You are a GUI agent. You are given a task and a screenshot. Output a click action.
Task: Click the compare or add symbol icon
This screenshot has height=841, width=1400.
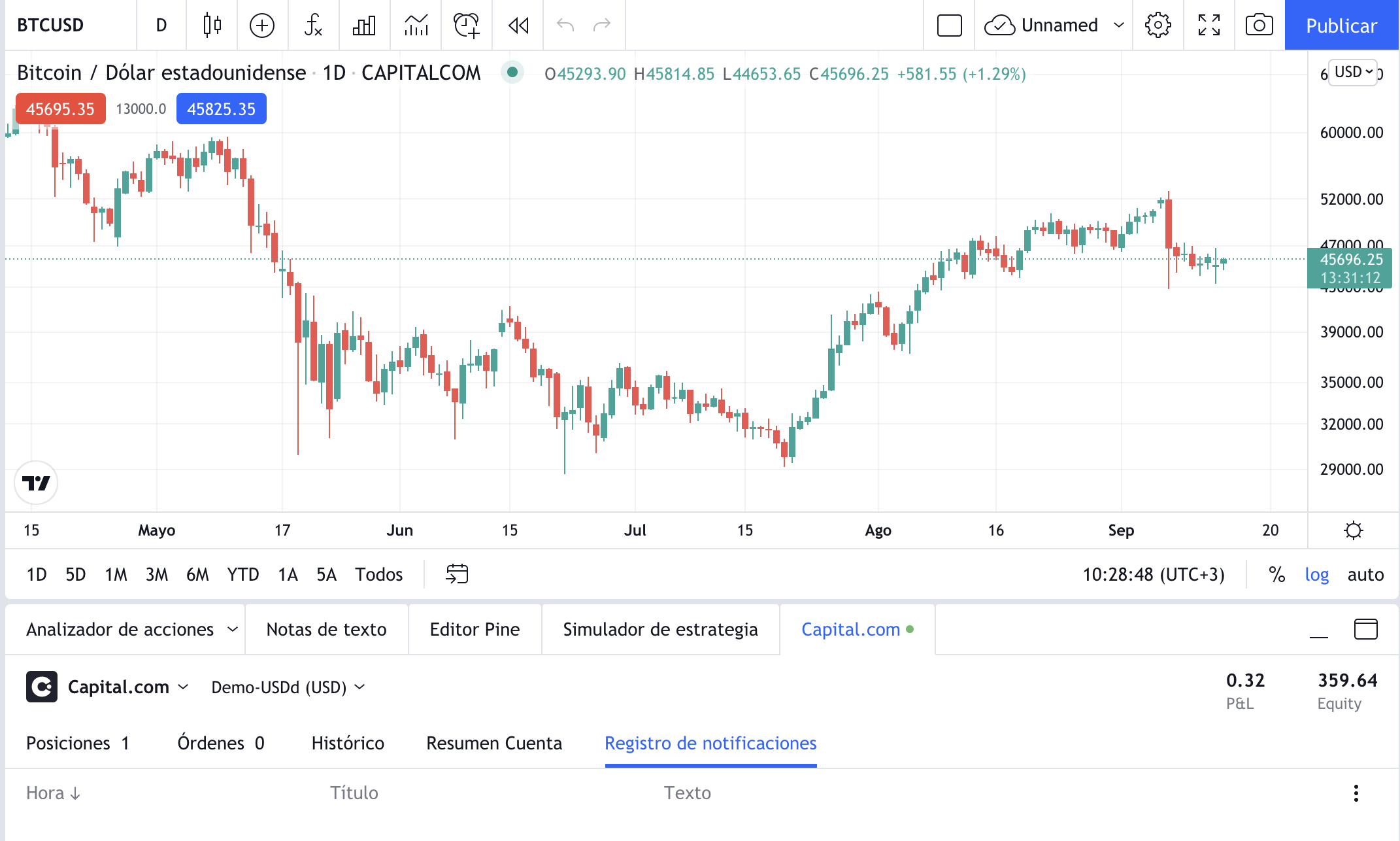pyautogui.click(x=262, y=26)
